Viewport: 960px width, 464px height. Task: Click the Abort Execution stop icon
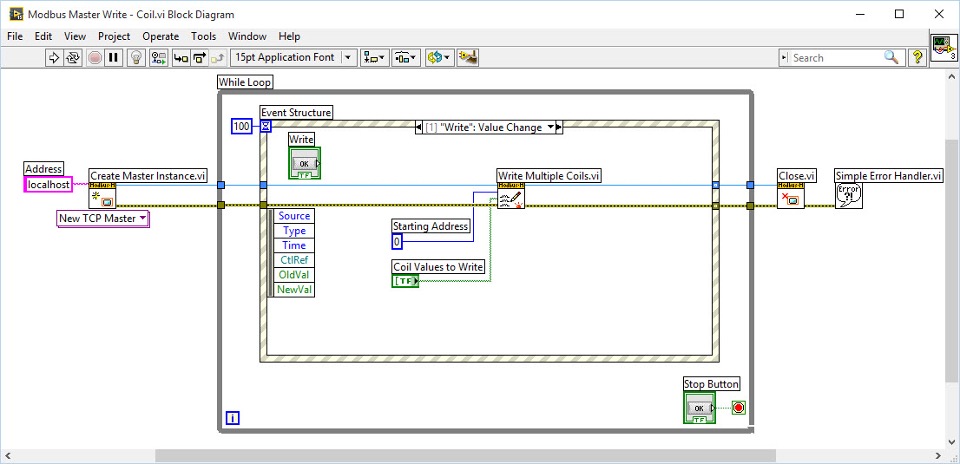click(x=94, y=58)
